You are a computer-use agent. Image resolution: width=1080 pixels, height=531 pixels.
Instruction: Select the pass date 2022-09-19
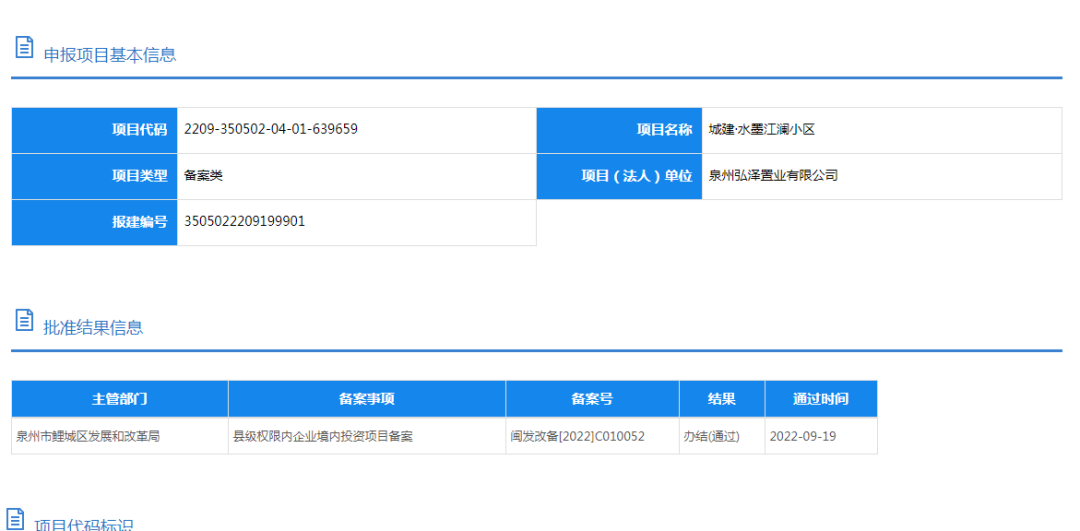803,437
